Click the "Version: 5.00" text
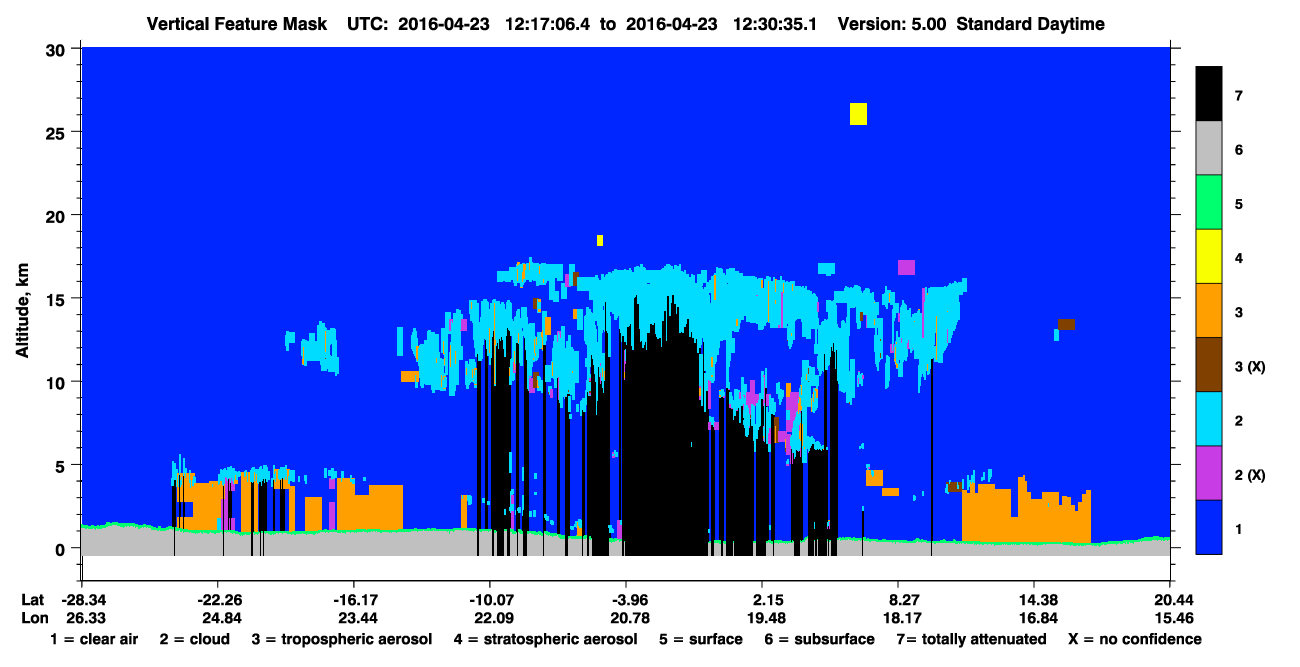 tap(891, 24)
